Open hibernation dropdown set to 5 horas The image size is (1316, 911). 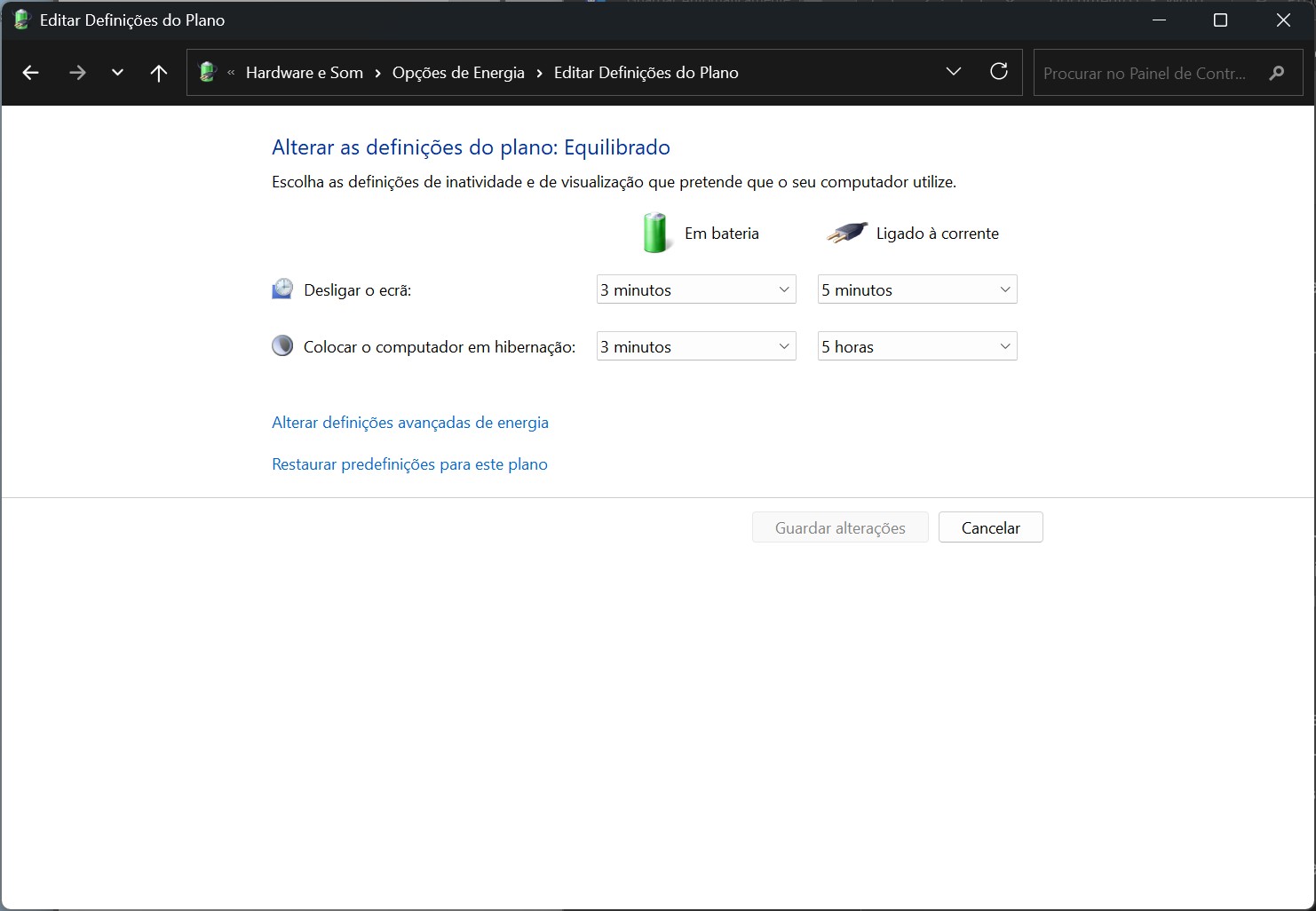click(916, 346)
